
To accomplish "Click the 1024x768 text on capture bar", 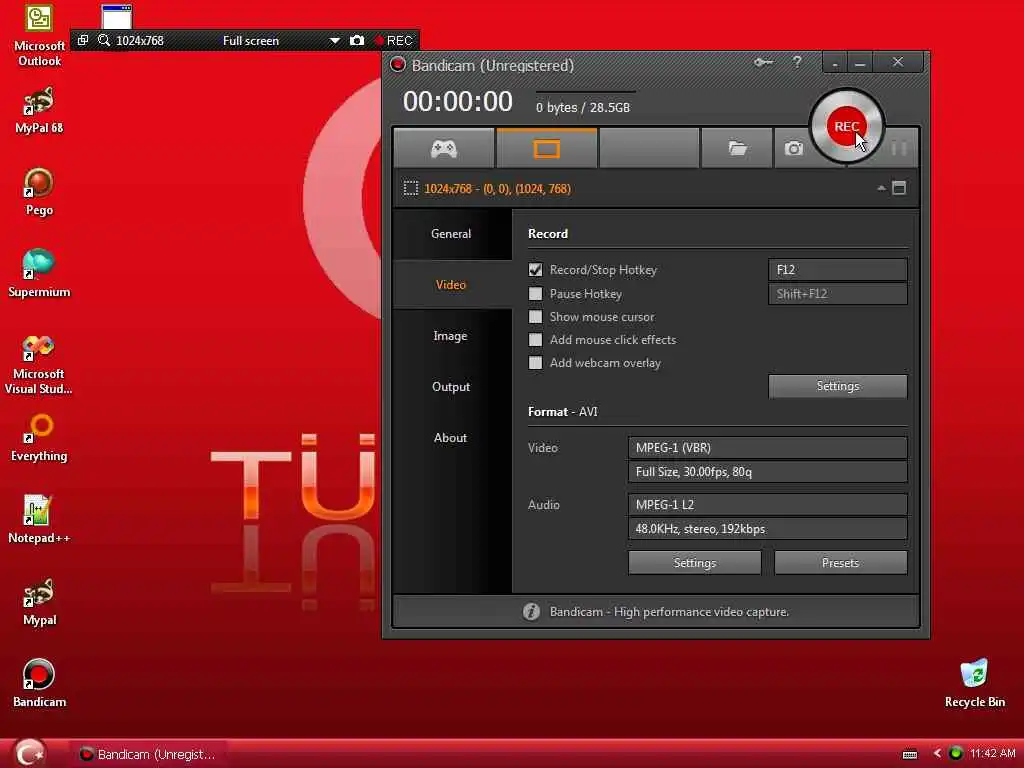I will [x=140, y=40].
